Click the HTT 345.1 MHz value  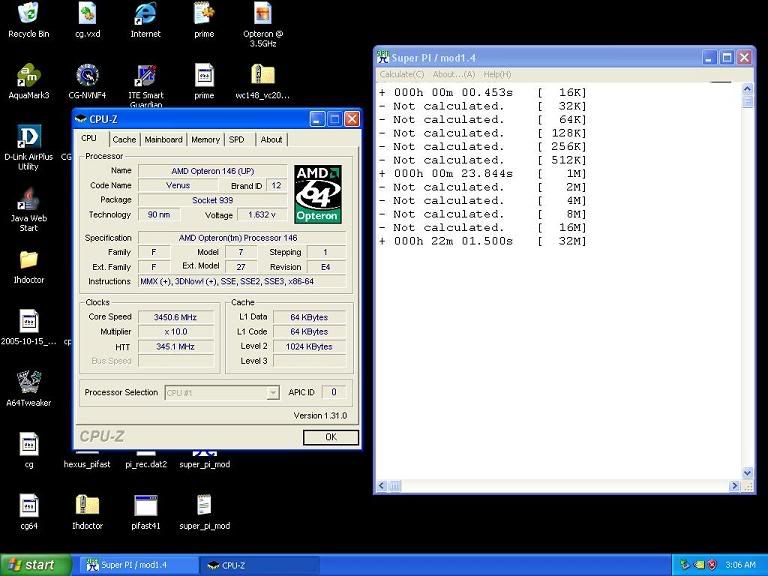[176, 346]
